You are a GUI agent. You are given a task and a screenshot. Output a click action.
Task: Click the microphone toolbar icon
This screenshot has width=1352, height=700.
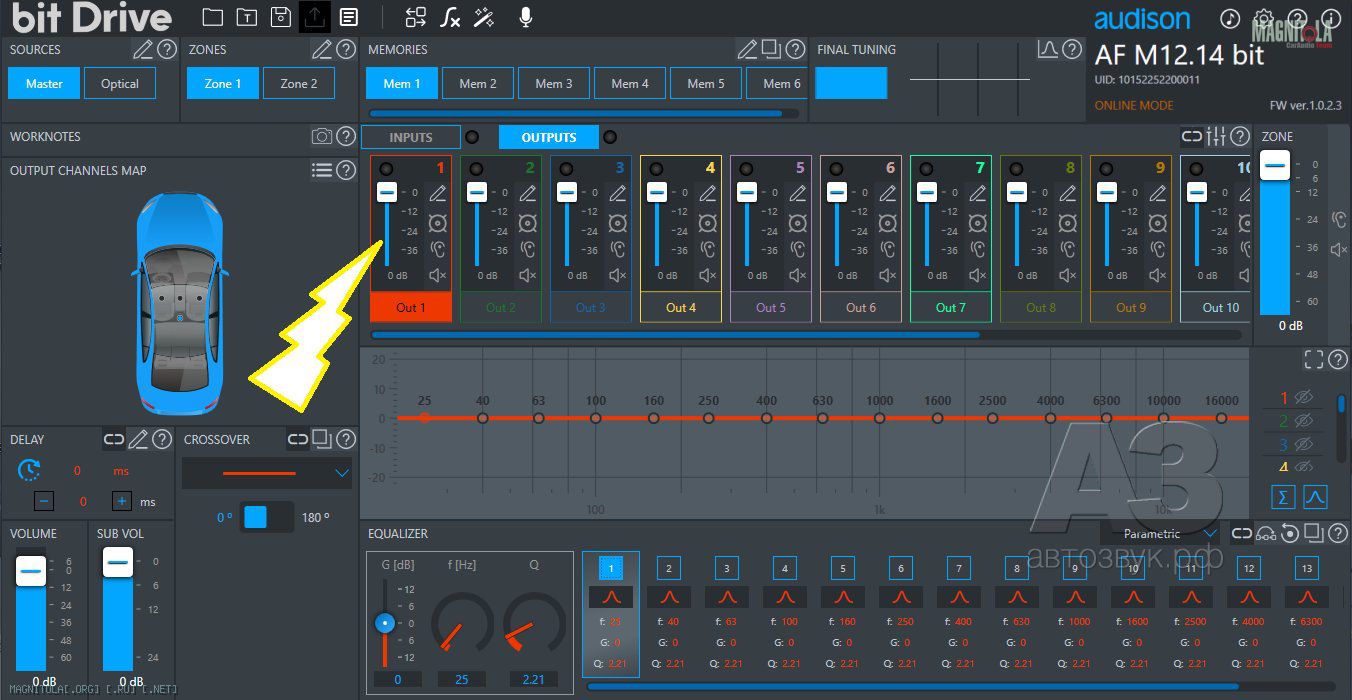(x=526, y=17)
